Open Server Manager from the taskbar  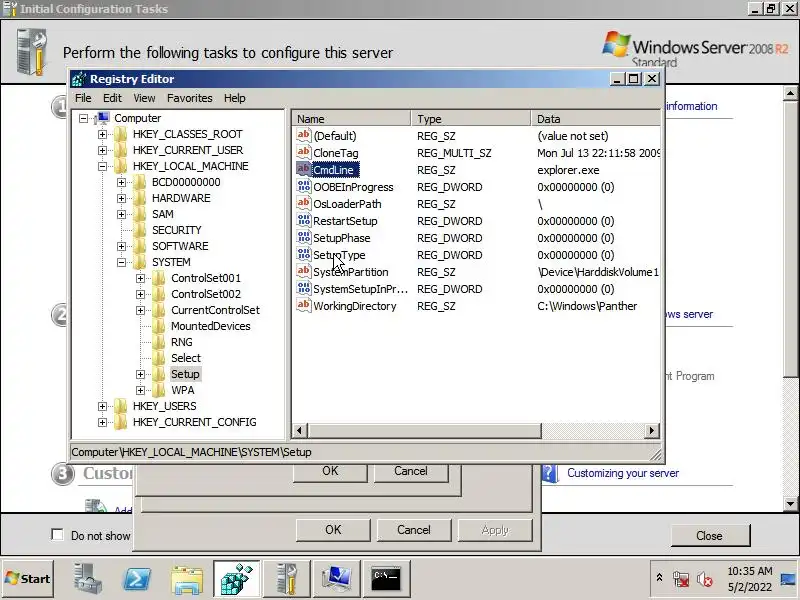pyautogui.click(x=87, y=579)
